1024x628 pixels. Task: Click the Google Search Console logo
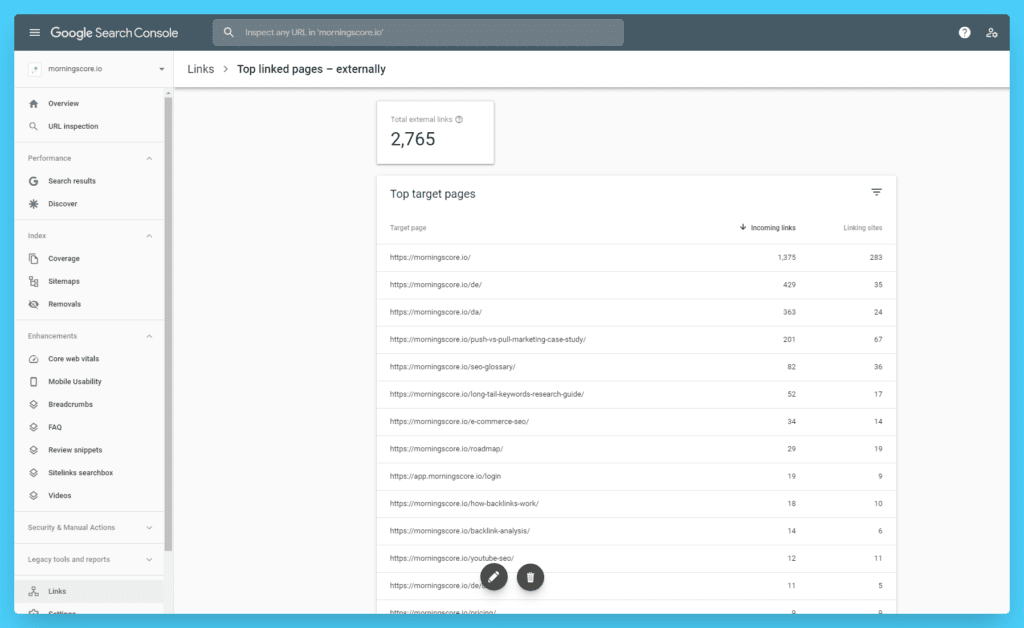pos(114,33)
